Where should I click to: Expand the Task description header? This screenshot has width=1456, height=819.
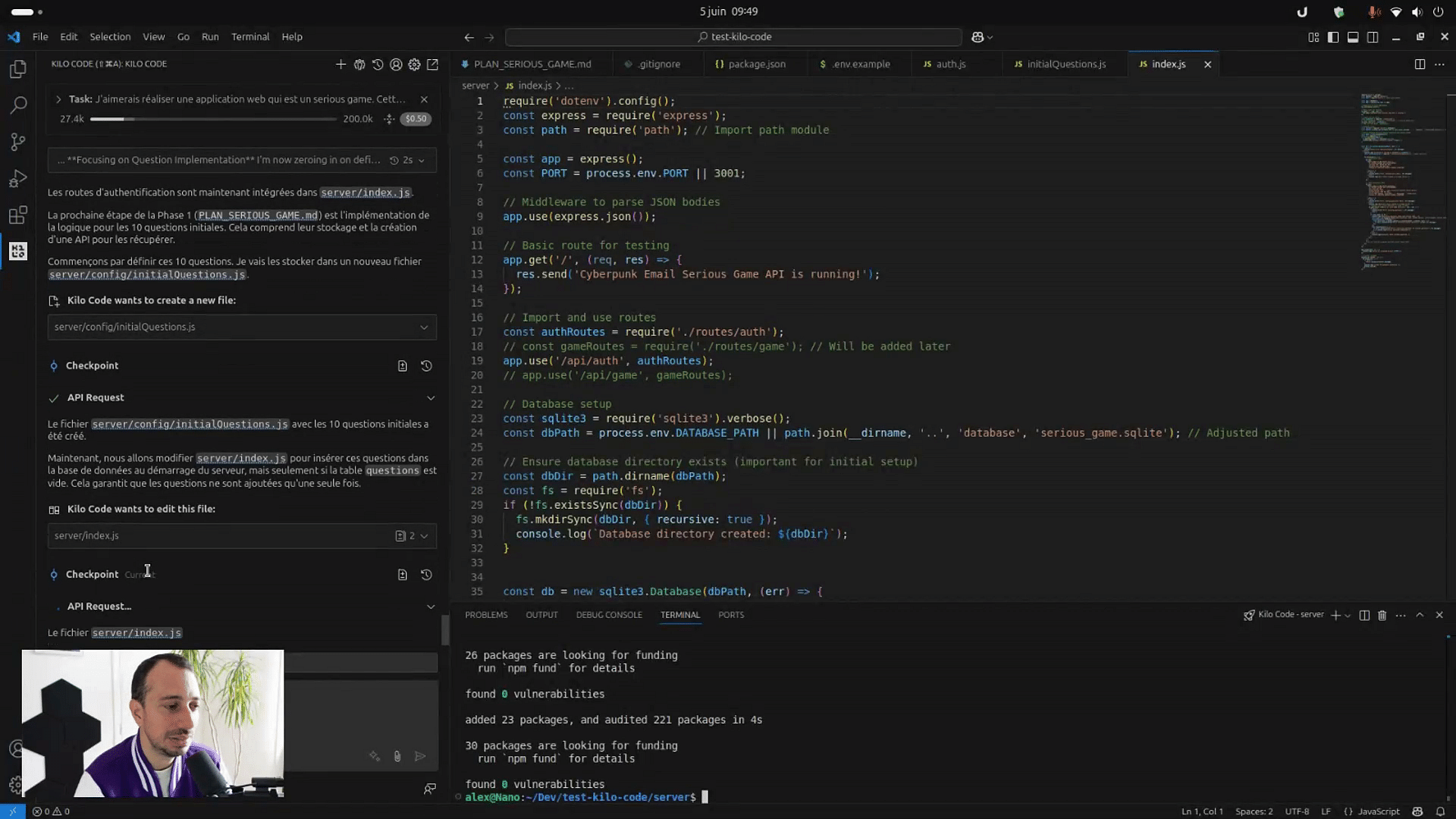coord(58,99)
